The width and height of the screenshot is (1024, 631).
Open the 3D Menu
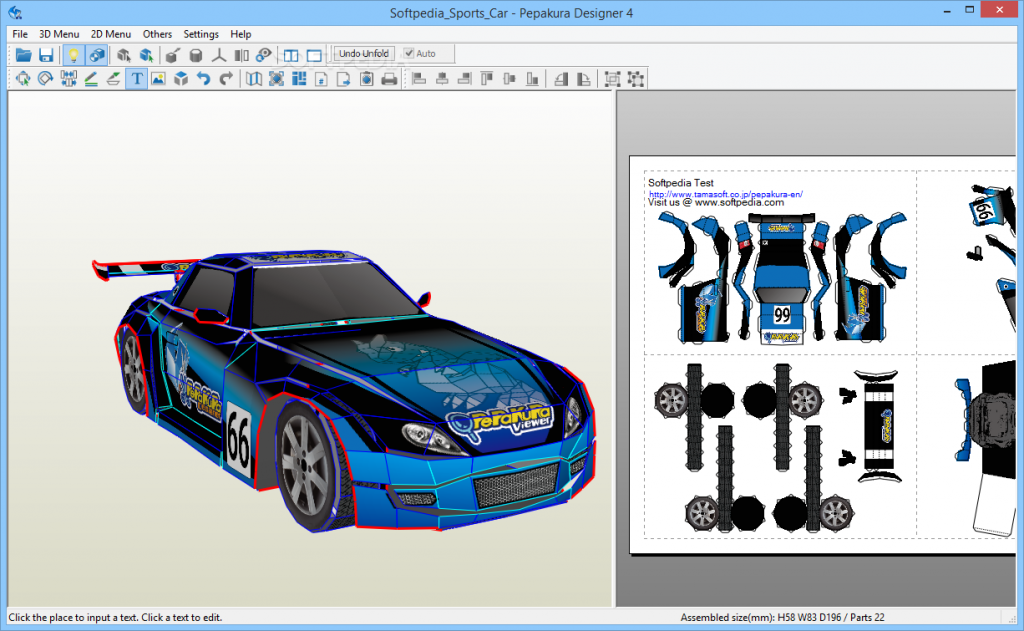coord(59,34)
